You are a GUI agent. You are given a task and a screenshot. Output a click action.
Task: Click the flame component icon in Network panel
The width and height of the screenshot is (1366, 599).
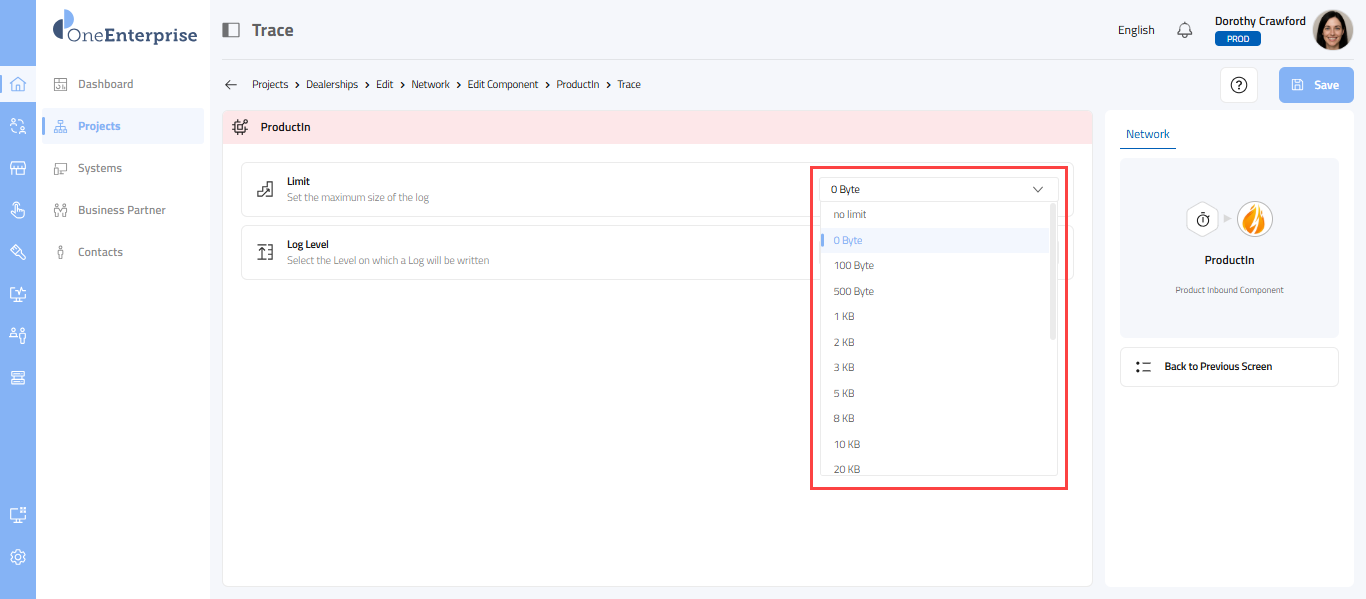click(1254, 219)
